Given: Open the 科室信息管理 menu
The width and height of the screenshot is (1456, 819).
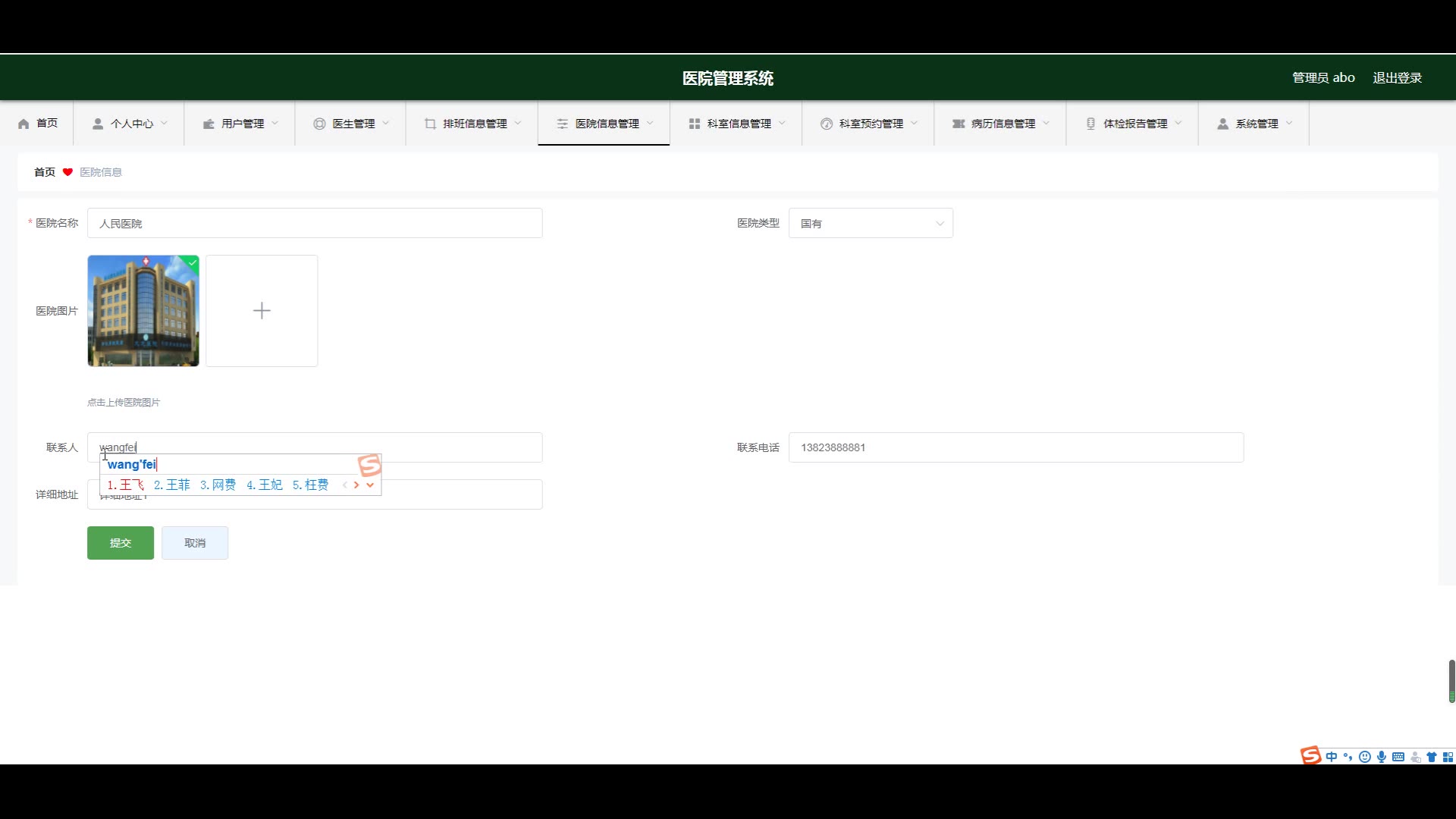Looking at the screenshot, I should (736, 124).
